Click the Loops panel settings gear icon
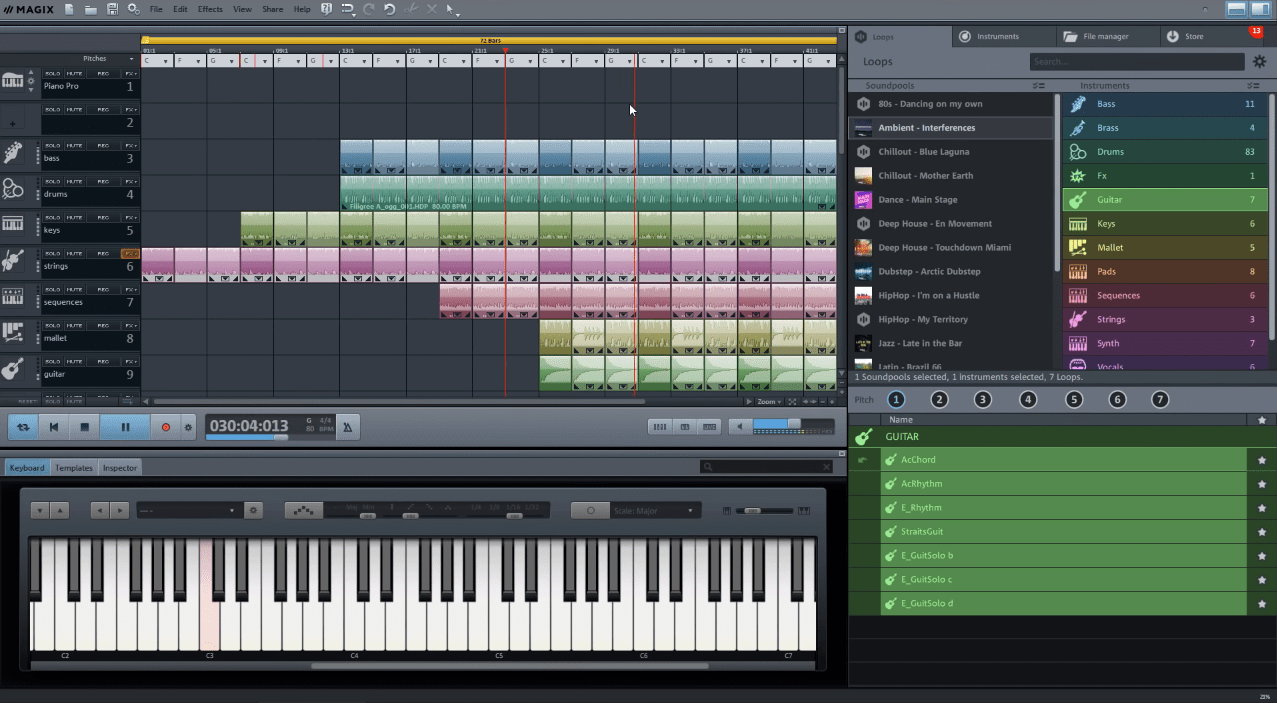 (x=1258, y=61)
